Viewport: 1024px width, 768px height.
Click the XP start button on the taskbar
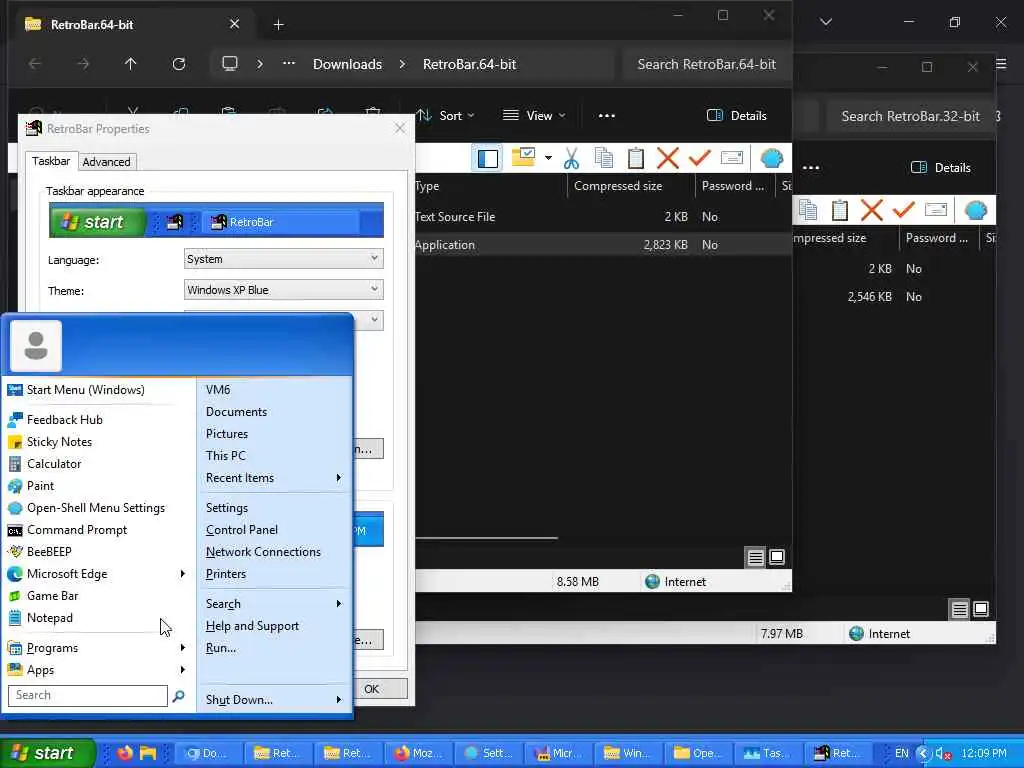tap(48, 753)
